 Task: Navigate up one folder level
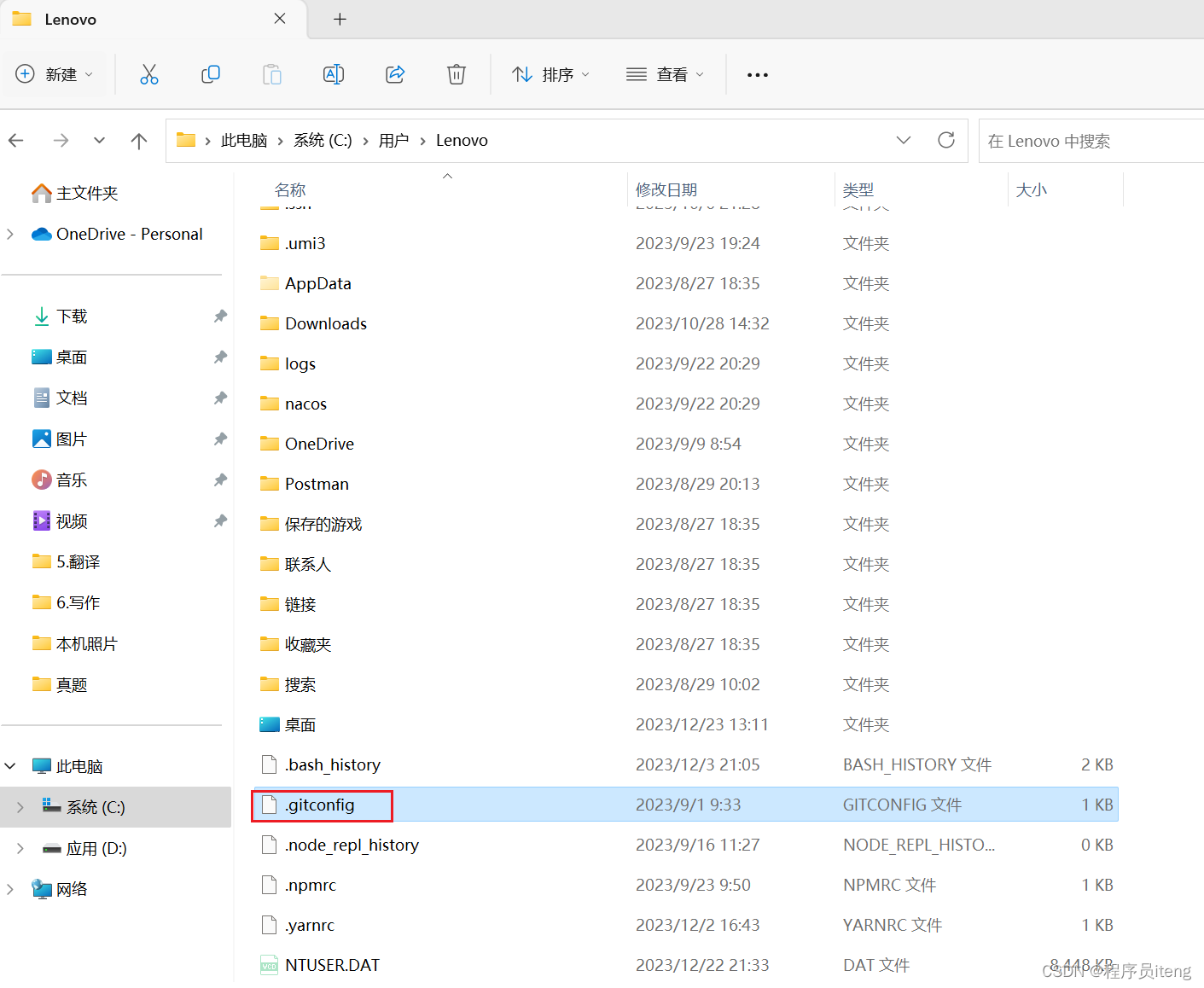point(139,140)
